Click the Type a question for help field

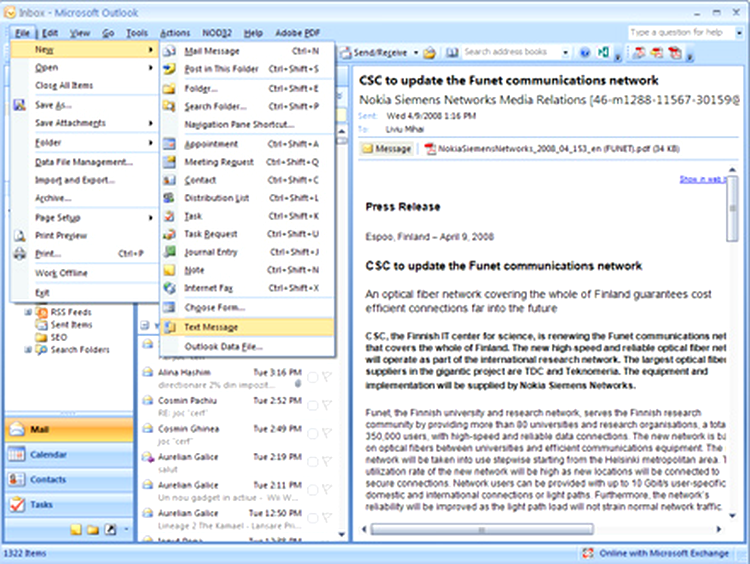pos(681,33)
